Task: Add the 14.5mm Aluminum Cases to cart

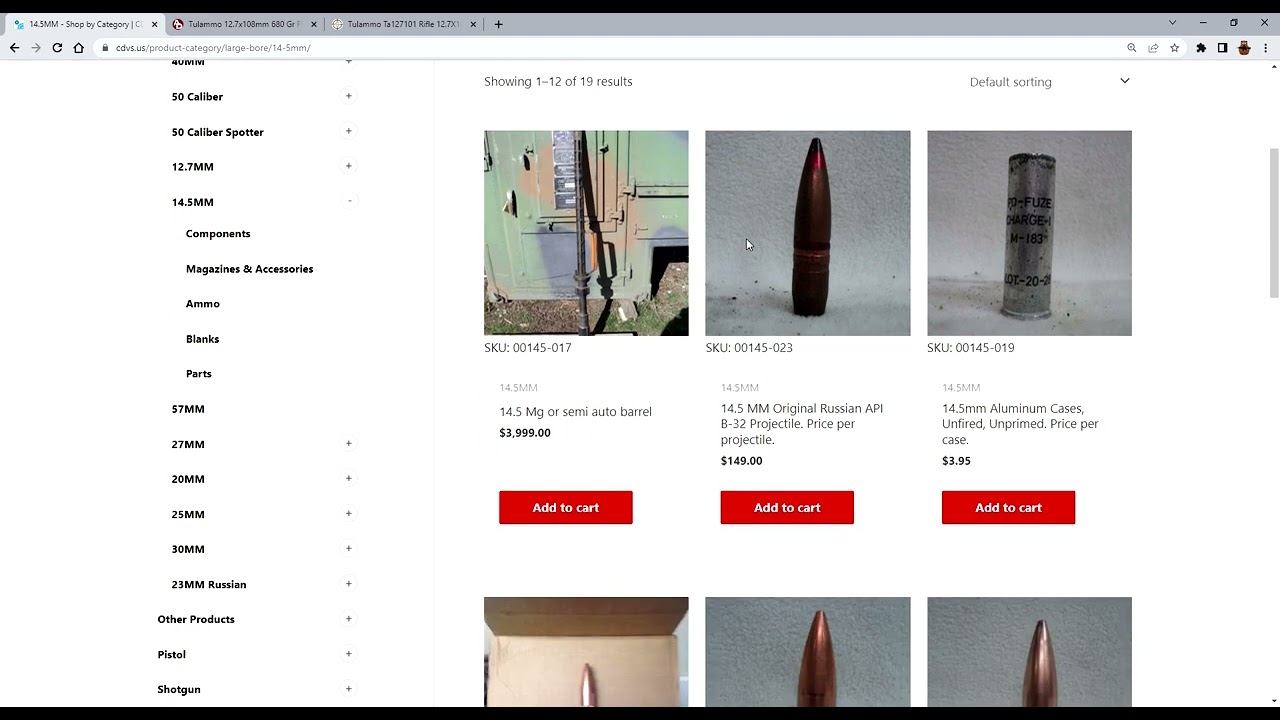Action: pos(1008,507)
